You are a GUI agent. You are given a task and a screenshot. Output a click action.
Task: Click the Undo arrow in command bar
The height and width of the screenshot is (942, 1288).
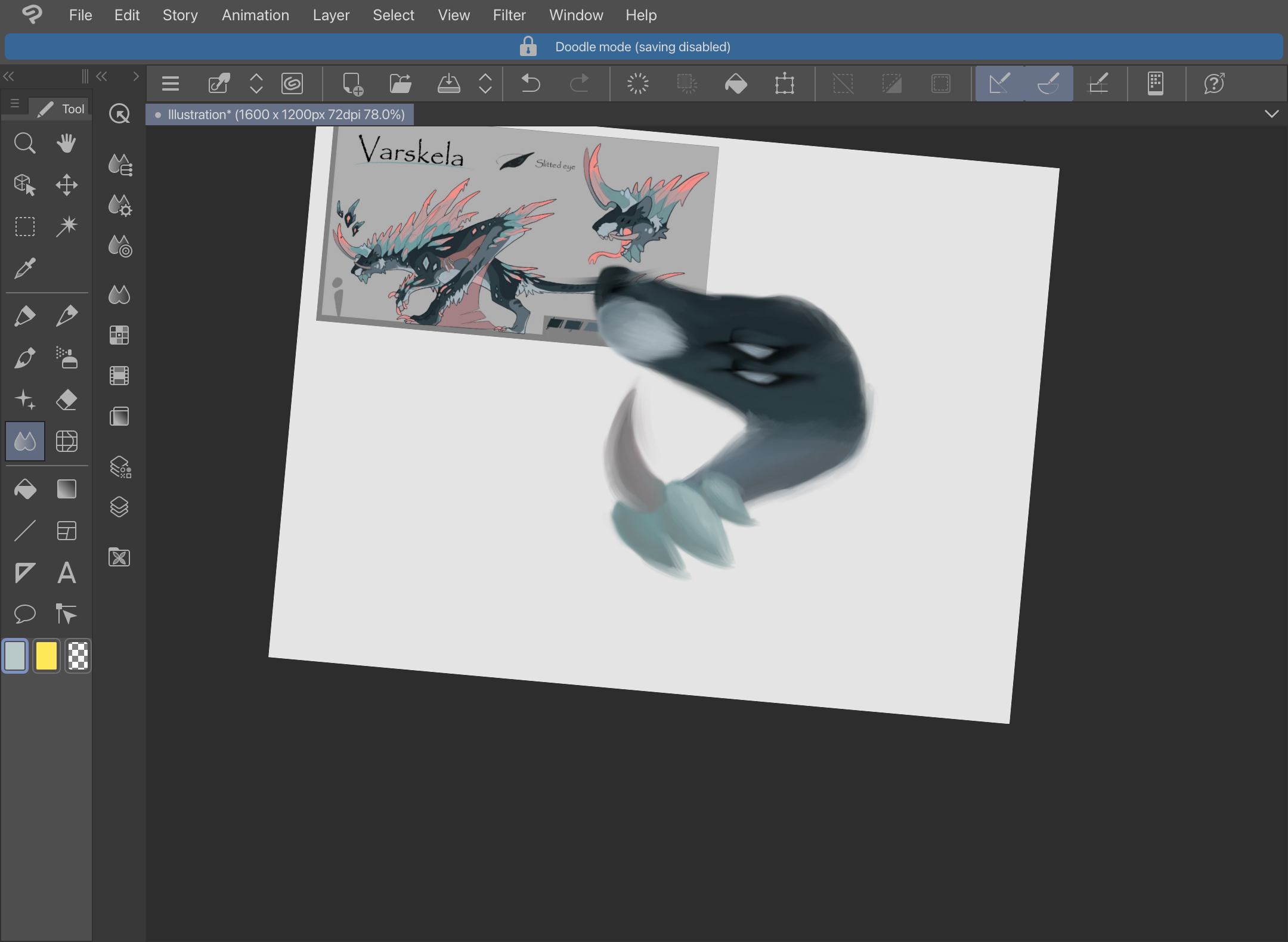[x=530, y=83]
